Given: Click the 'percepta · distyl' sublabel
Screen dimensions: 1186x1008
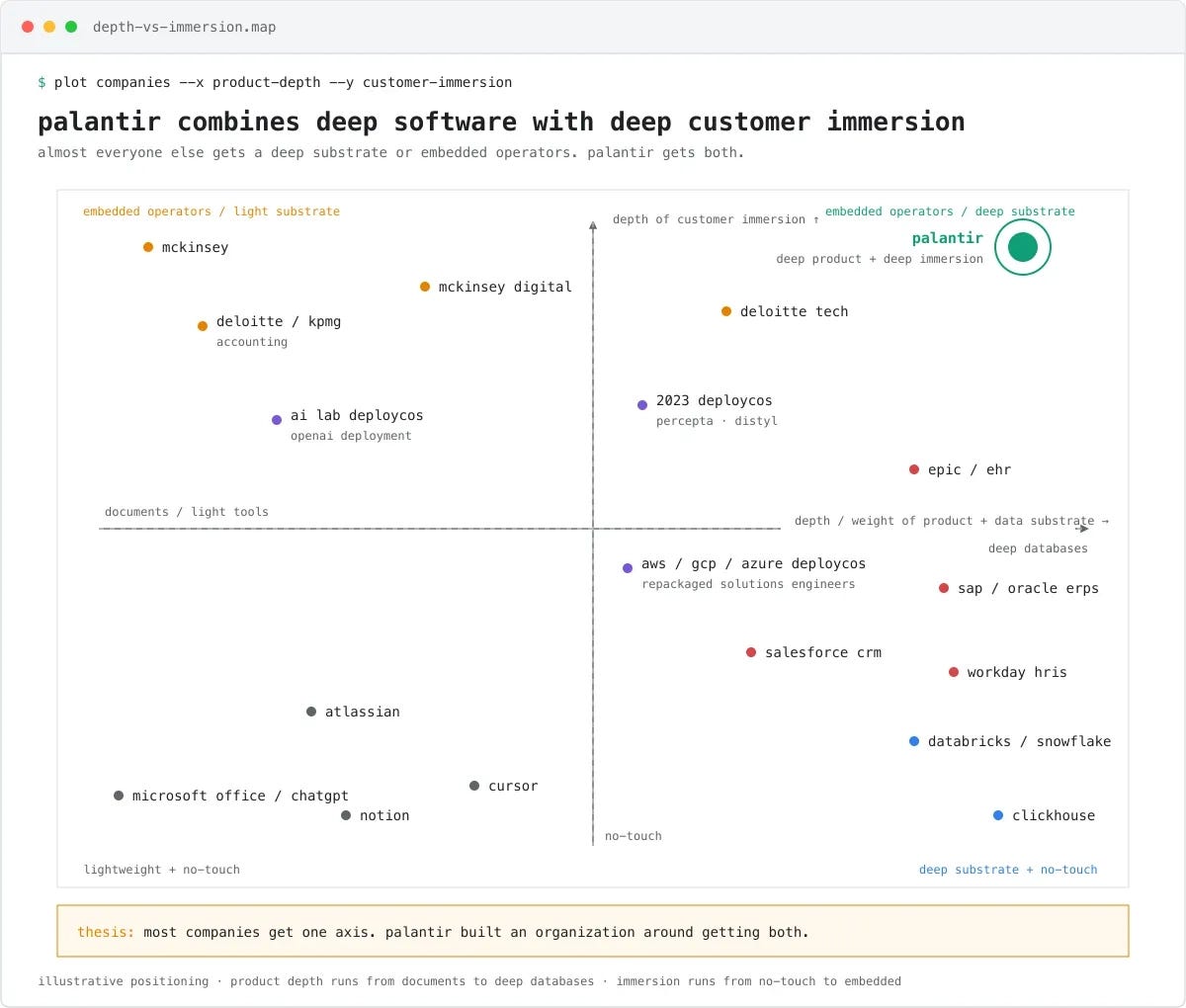Looking at the screenshot, I should point(717,421).
